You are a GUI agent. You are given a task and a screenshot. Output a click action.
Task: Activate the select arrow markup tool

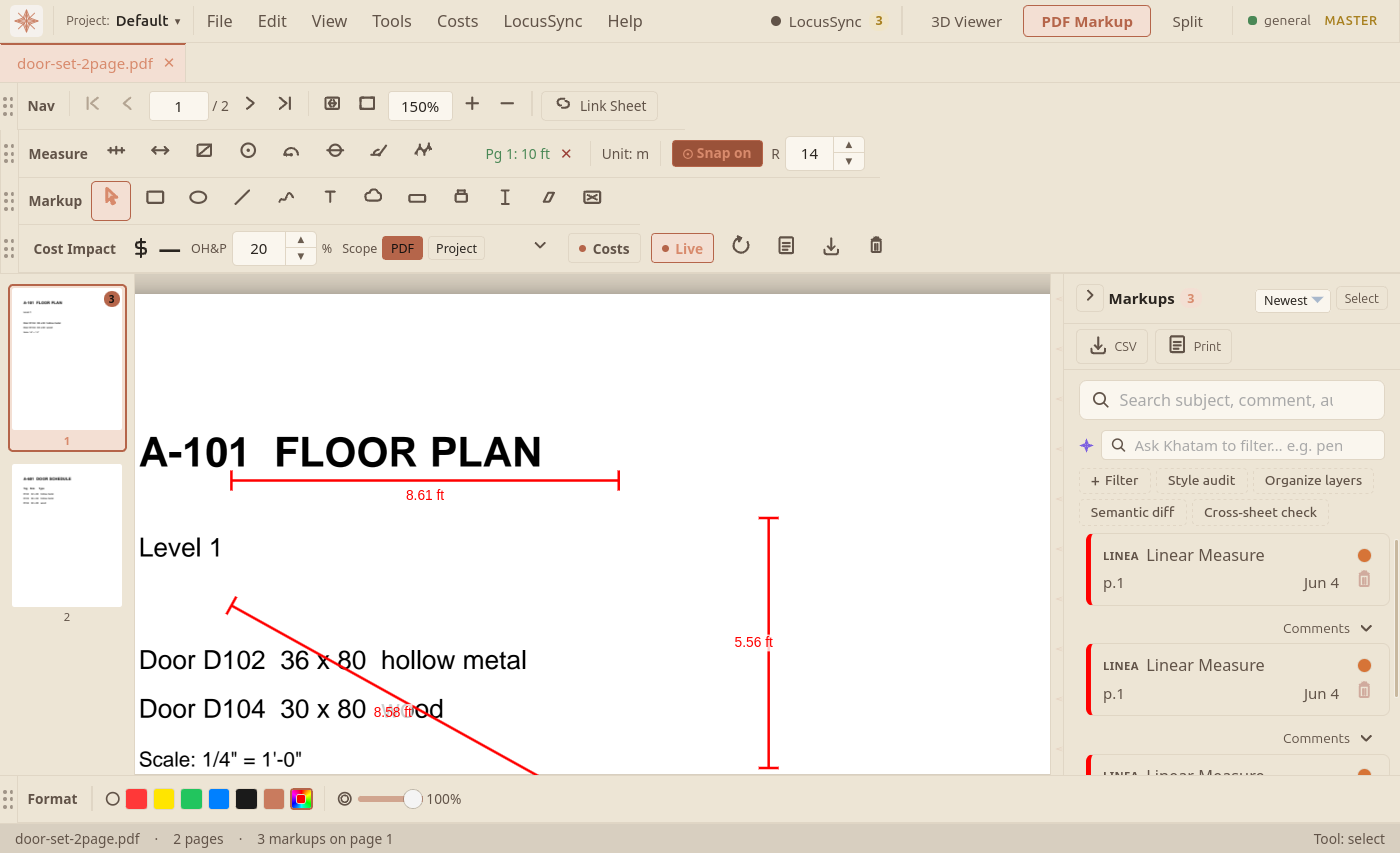pos(111,200)
